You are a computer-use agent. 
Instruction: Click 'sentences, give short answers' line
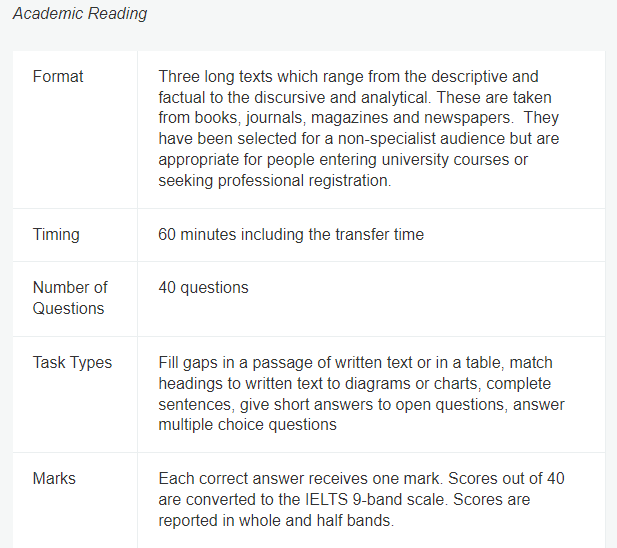(x=361, y=404)
